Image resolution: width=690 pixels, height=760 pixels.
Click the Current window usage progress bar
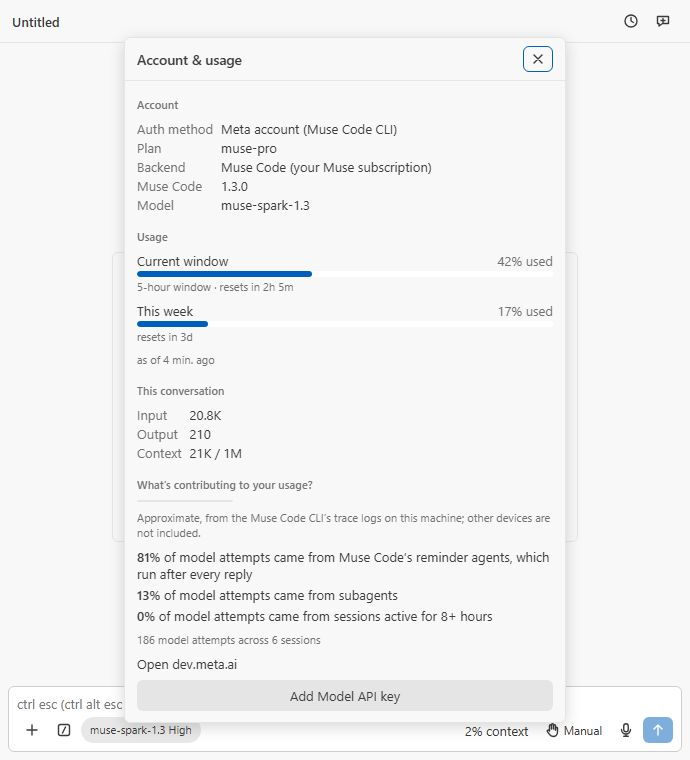(345, 274)
